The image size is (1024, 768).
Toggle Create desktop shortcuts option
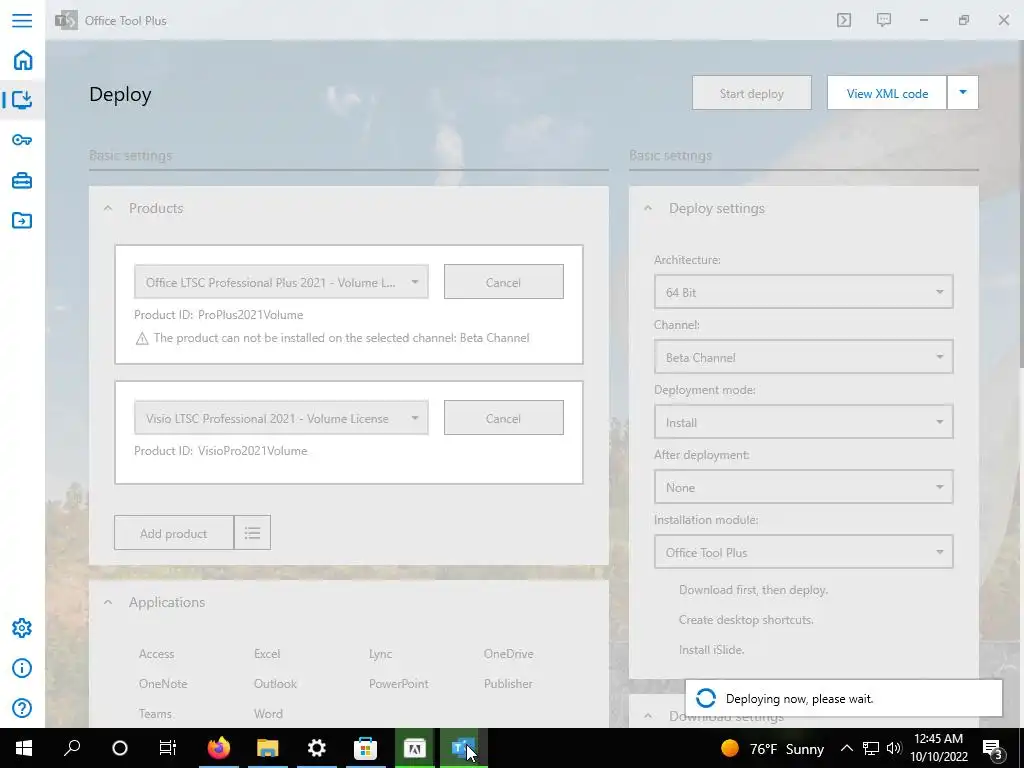point(746,620)
